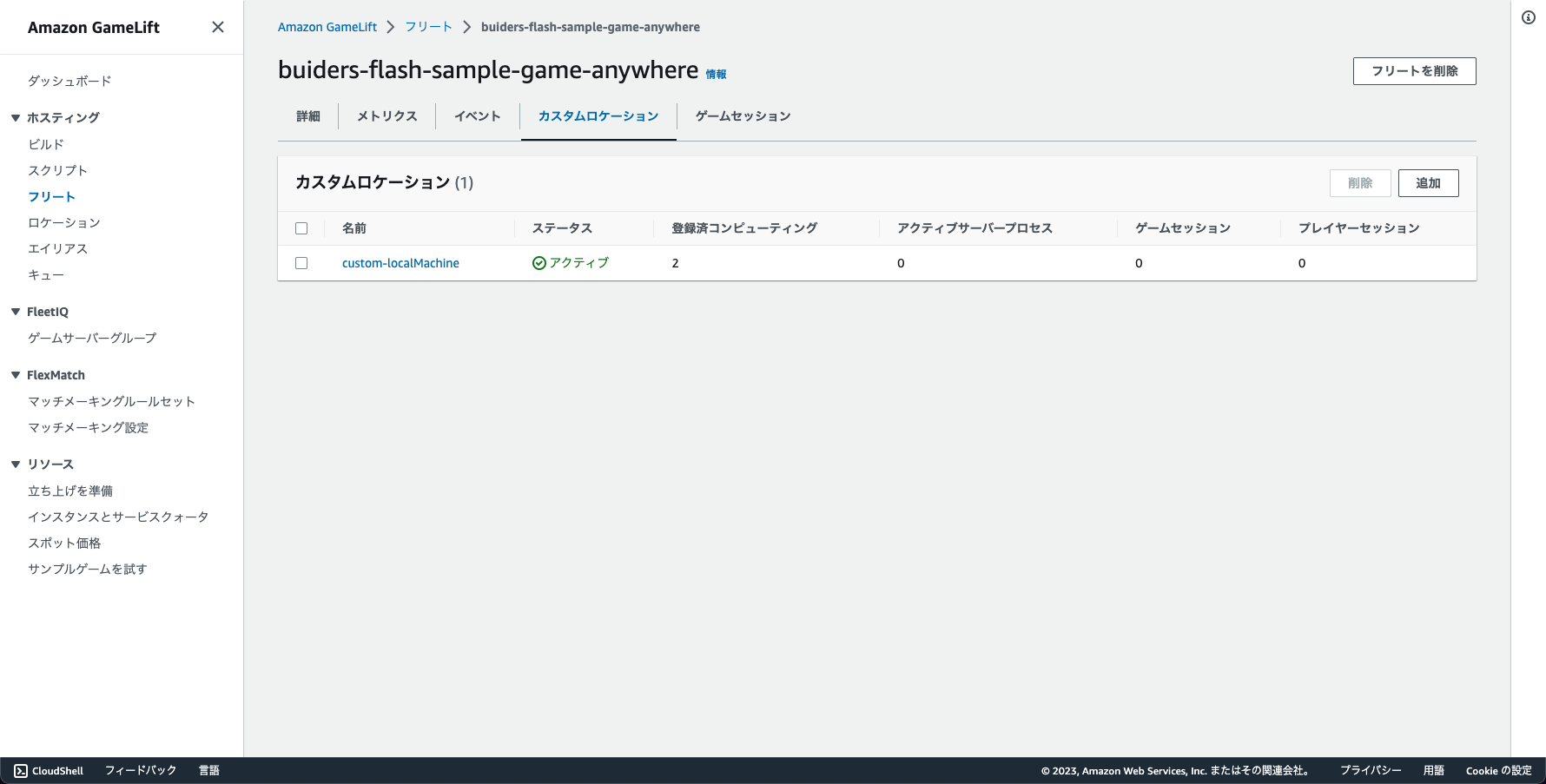Open the ゲームセッション tab
This screenshot has width=1546, height=784.
743,116
